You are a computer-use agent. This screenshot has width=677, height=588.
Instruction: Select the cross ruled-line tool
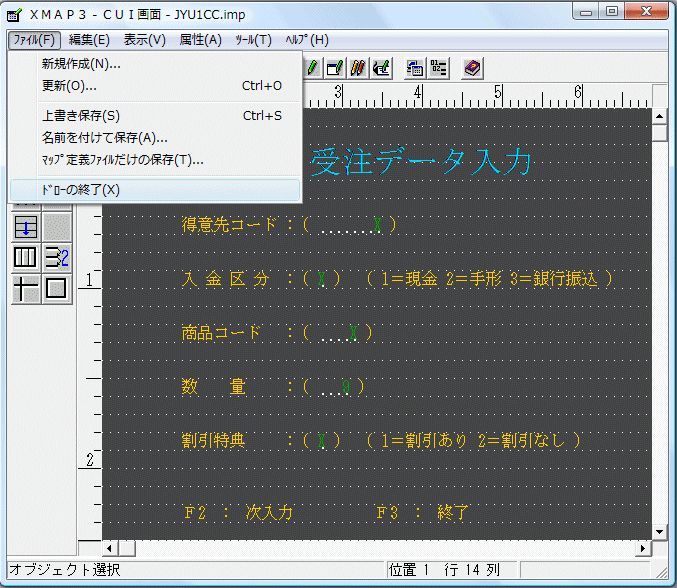[26, 288]
